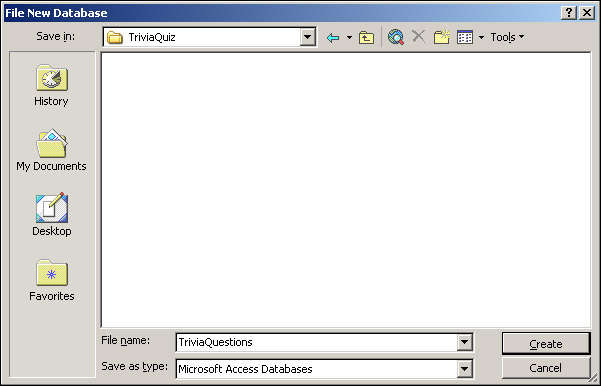Click the Up One Level folder icon
This screenshot has height=386, width=601.
(366, 38)
